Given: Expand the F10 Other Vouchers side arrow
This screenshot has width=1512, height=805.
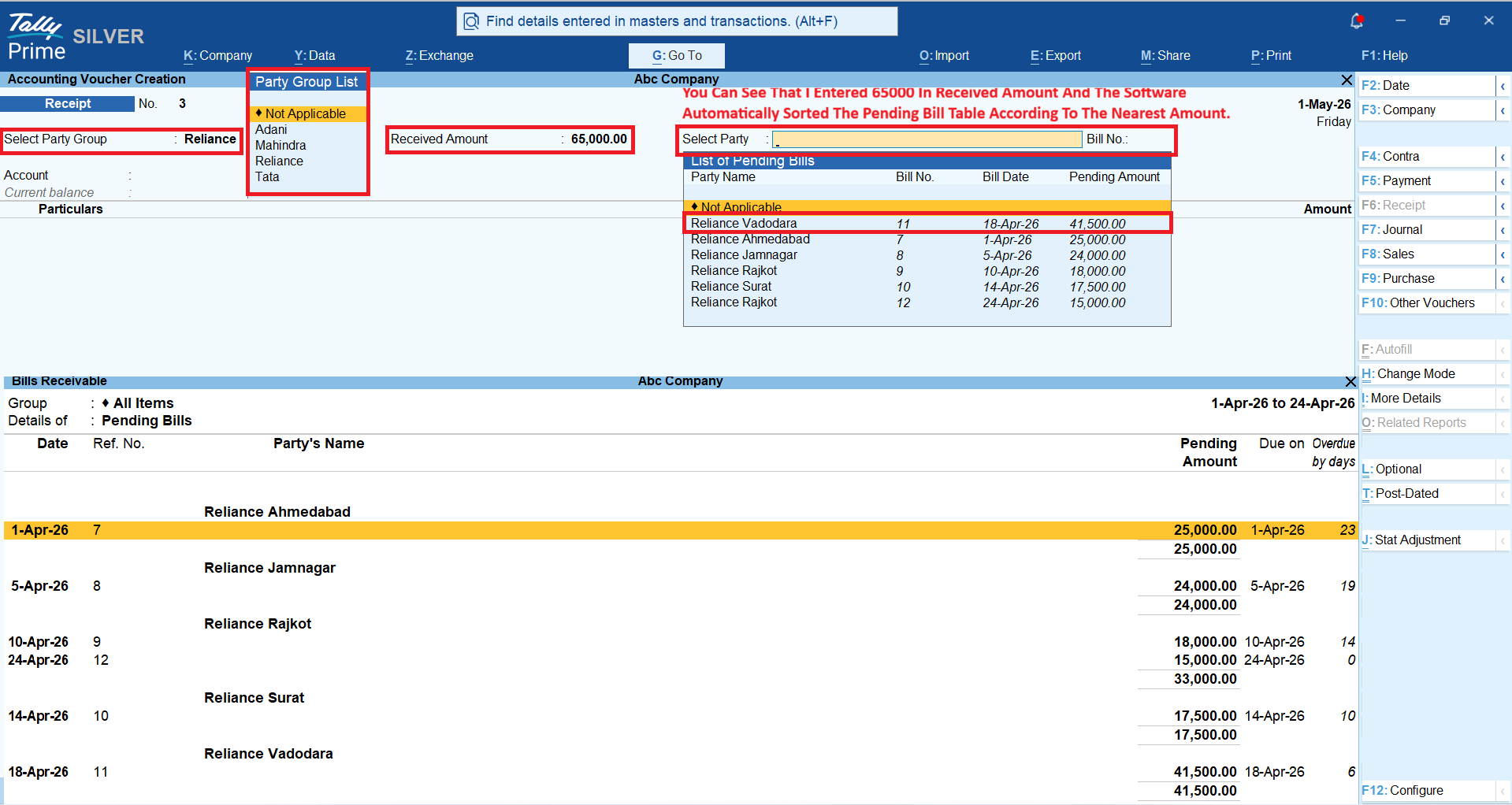Looking at the screenshot, I should pos(1503,303).
